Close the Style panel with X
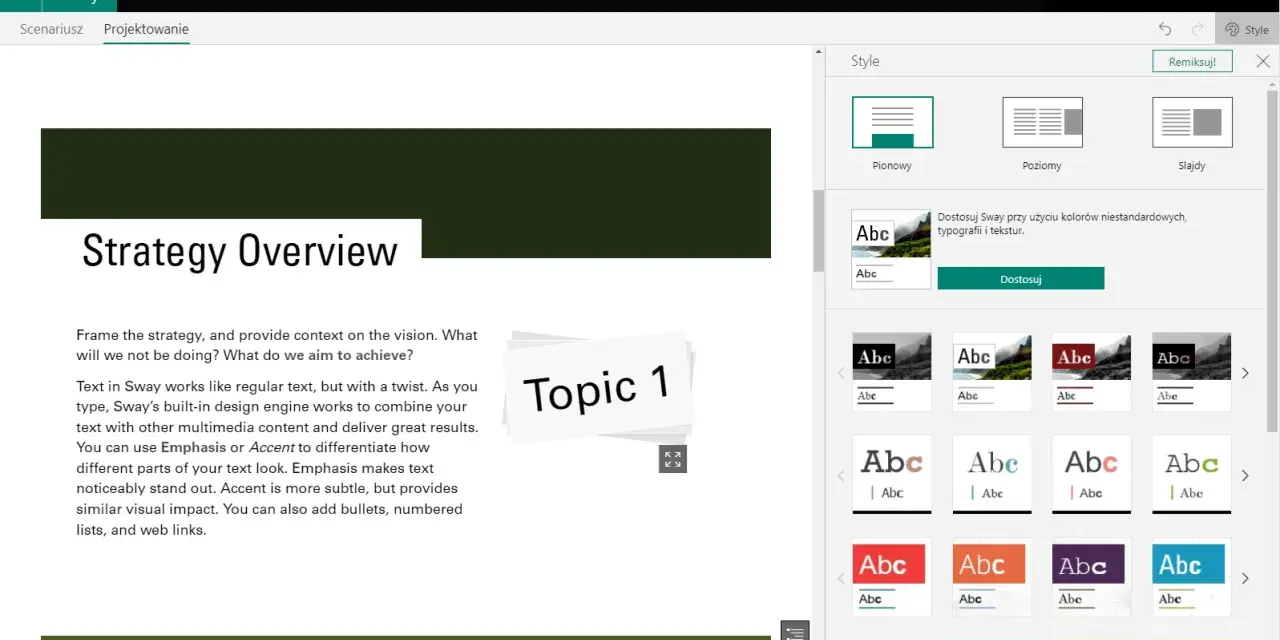This screenshot has height=640, width=1280. (1263, 61)
